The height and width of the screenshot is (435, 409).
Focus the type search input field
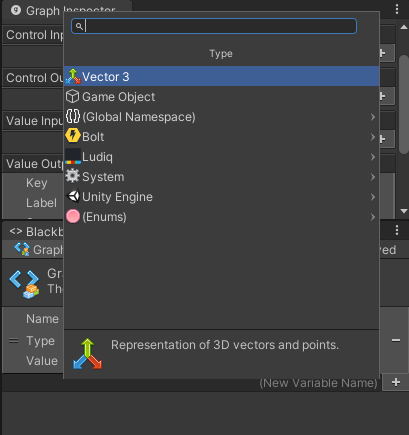[x=214, y=26]
